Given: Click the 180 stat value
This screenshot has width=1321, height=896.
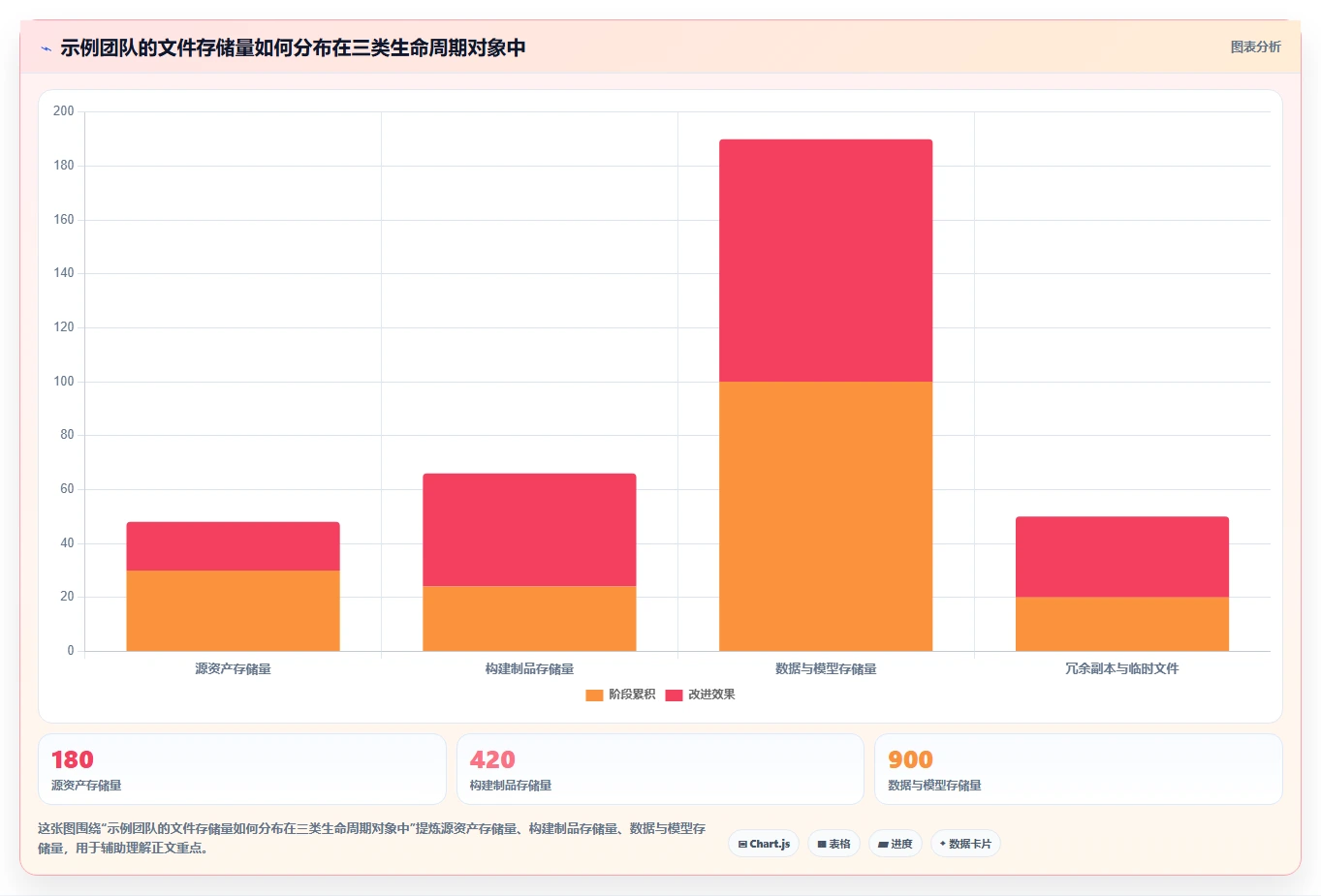Looking at the screenshot, I should click(73, 759).
